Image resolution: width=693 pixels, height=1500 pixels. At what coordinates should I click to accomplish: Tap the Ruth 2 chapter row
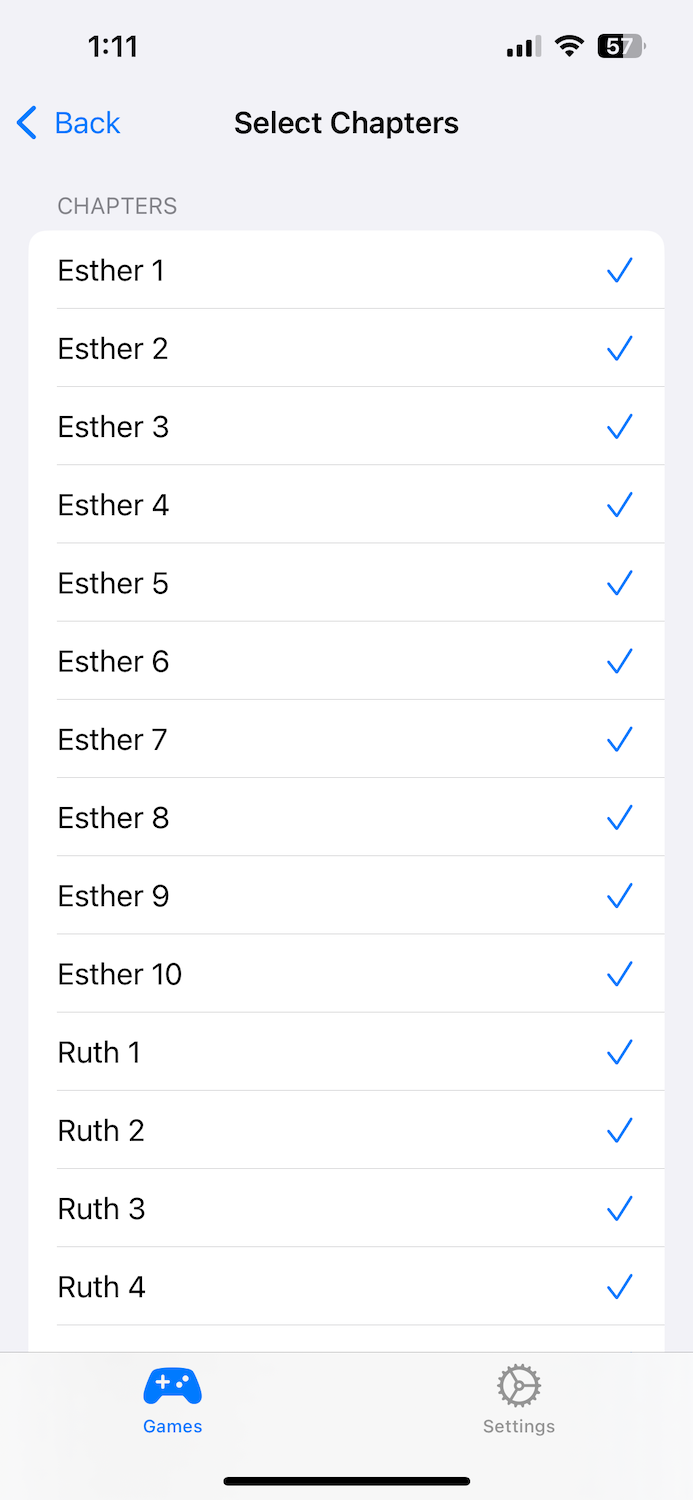pos(101,1131)
